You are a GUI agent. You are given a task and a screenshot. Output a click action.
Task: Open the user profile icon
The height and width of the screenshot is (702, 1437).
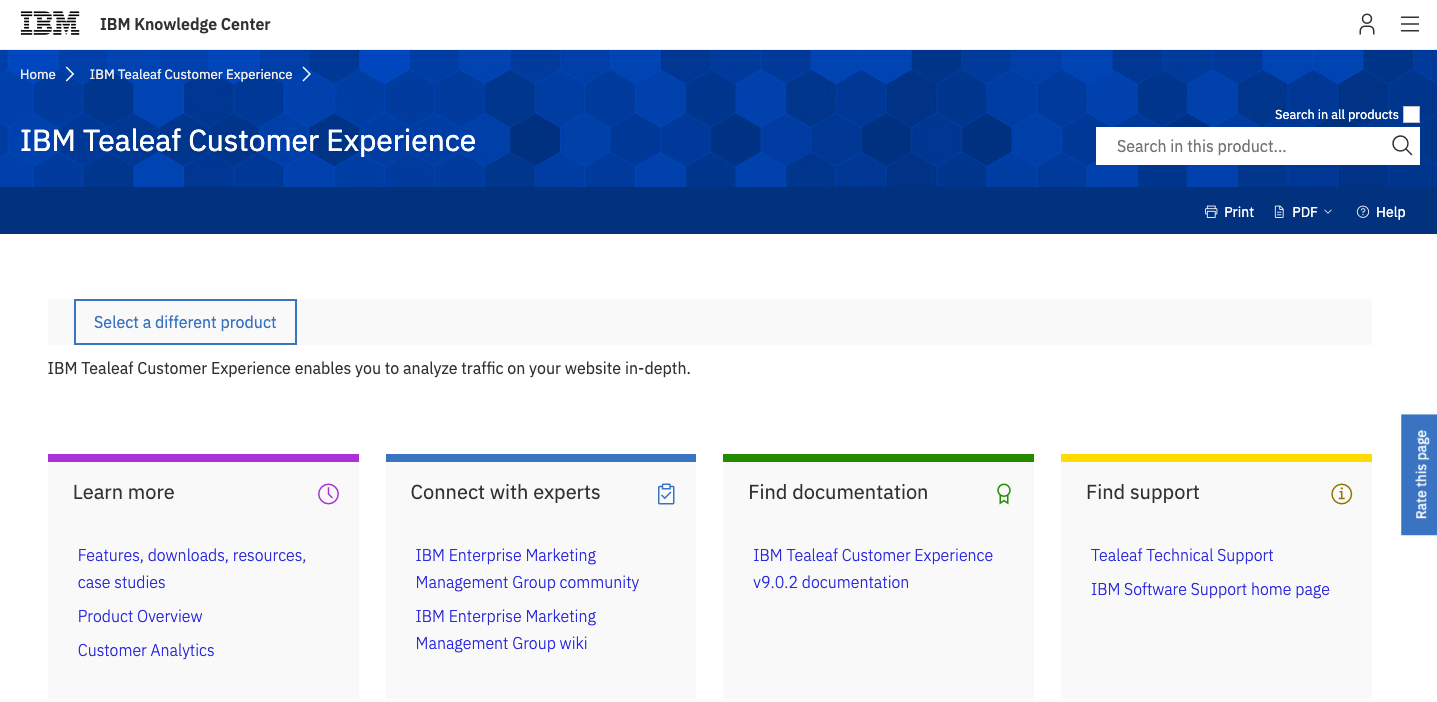point(1366,24)
